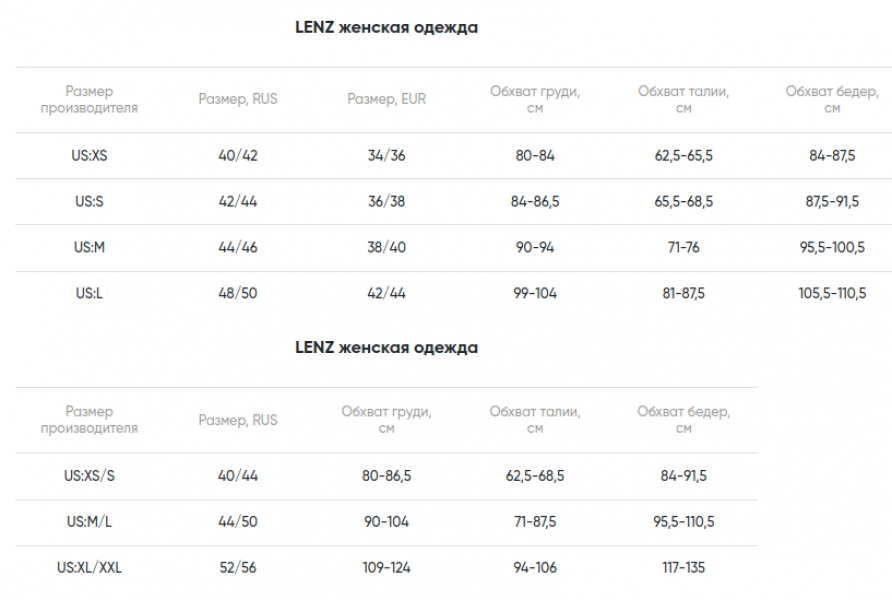Click the 40/42 Russian size value

click(238, 156)
